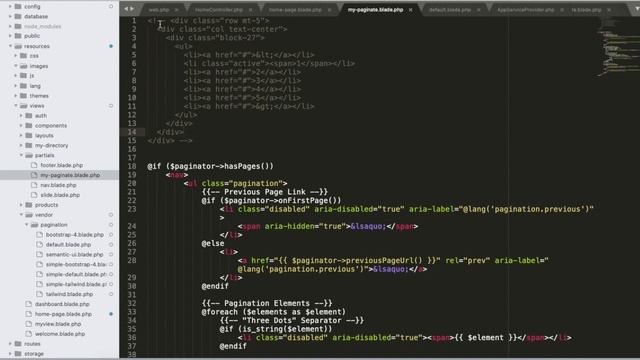Viewport: 640px width, 360px height.
Task: Click the themes folder icon
Action: coord(24,96)
